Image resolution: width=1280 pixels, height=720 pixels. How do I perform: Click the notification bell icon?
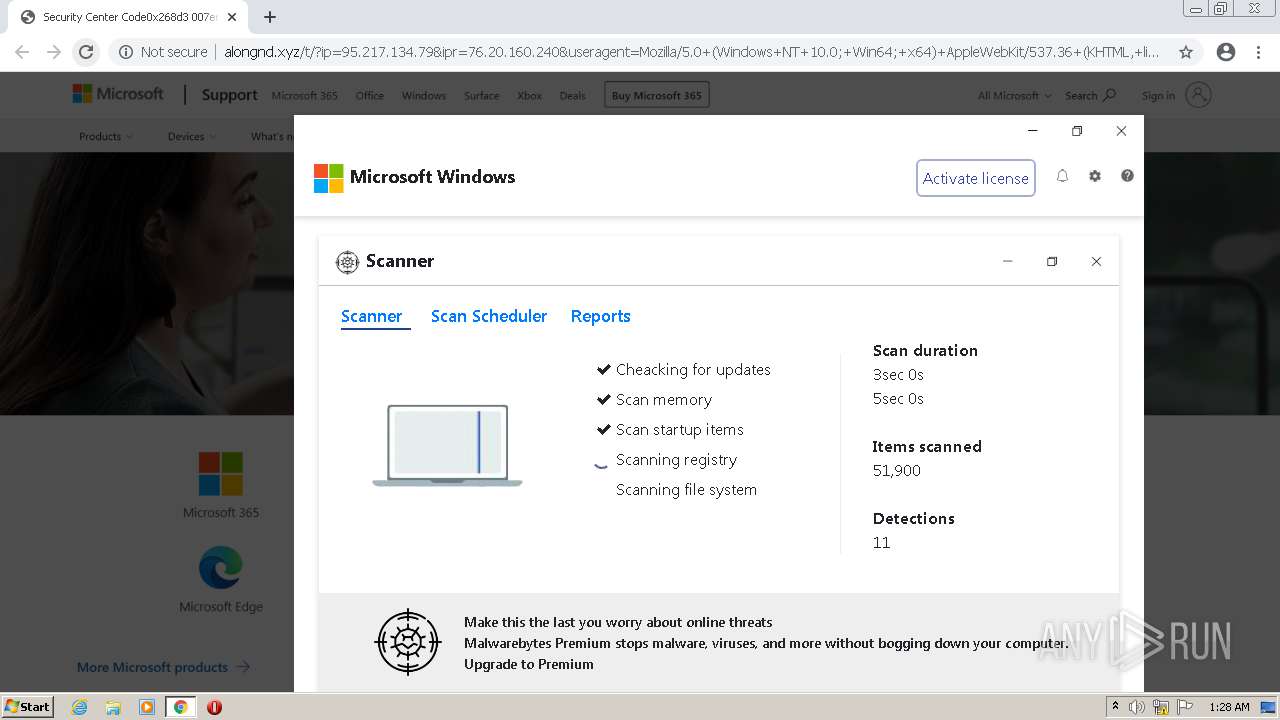pyautogui.click(x=1062, y=176)
